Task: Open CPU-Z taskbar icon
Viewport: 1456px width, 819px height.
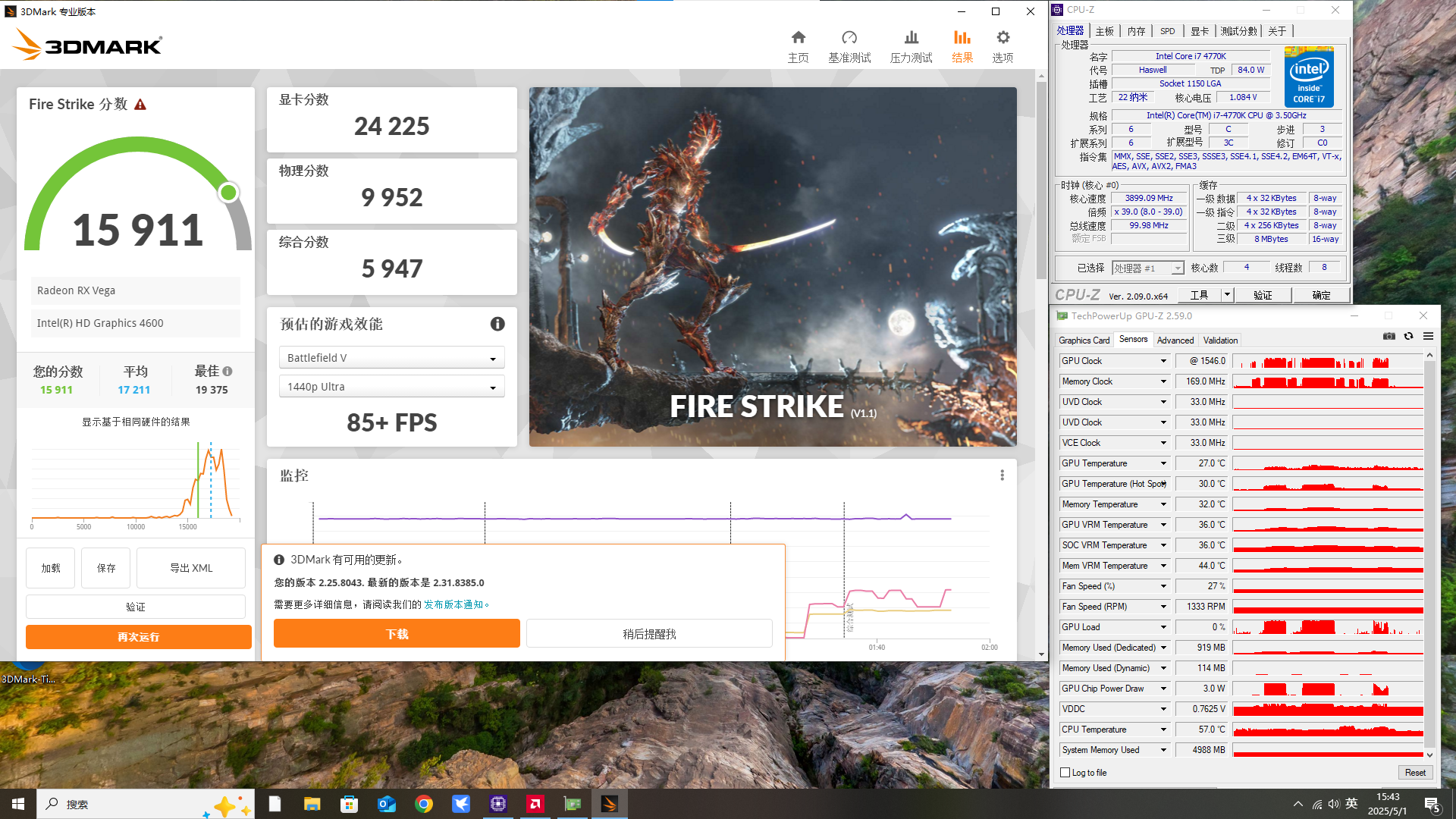Action: click(498, 804)
